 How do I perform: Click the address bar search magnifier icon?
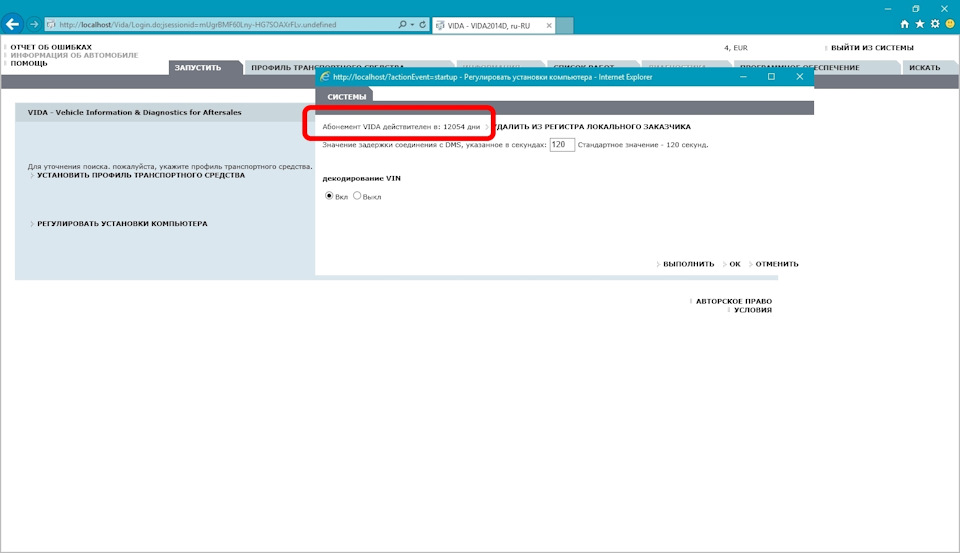(x=402, y=24)
